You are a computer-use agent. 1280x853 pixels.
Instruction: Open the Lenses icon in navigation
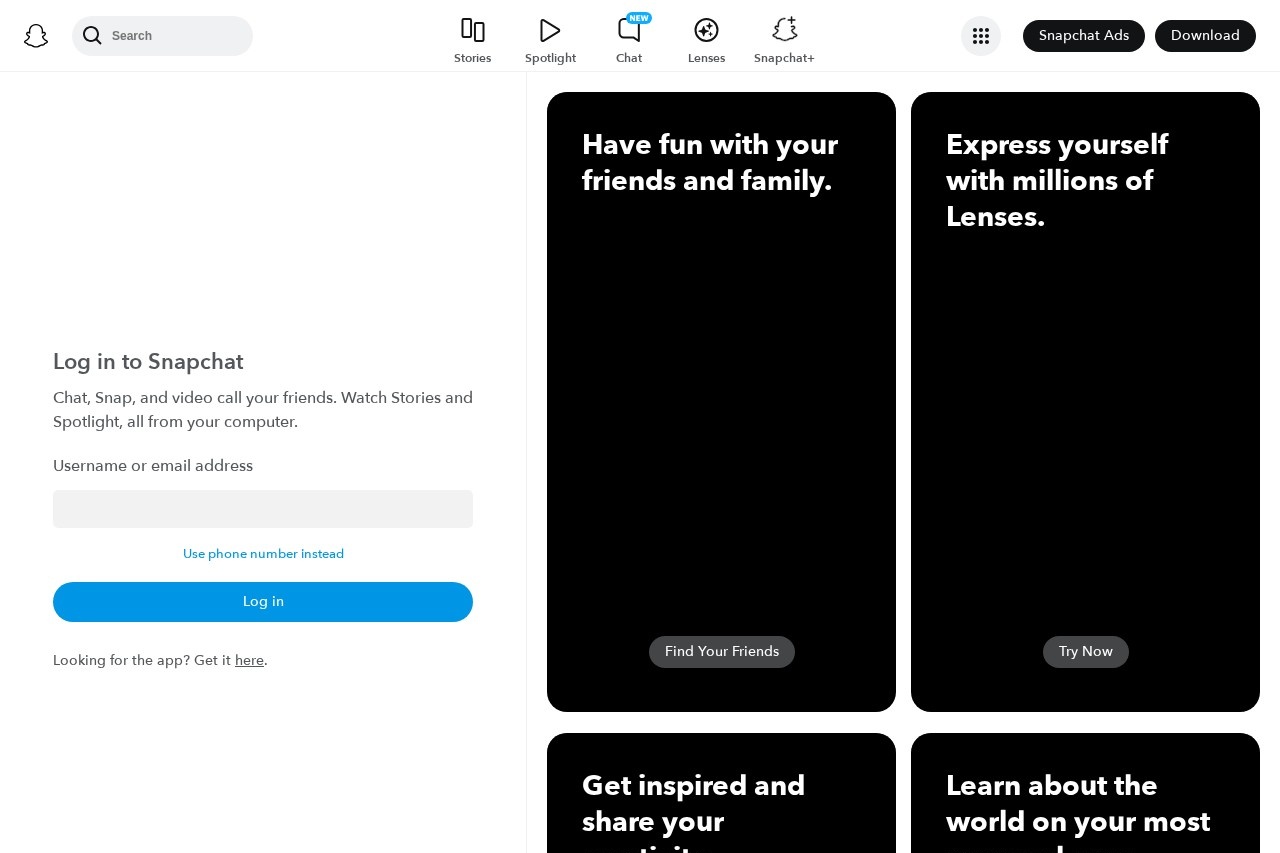pos(706,30)
